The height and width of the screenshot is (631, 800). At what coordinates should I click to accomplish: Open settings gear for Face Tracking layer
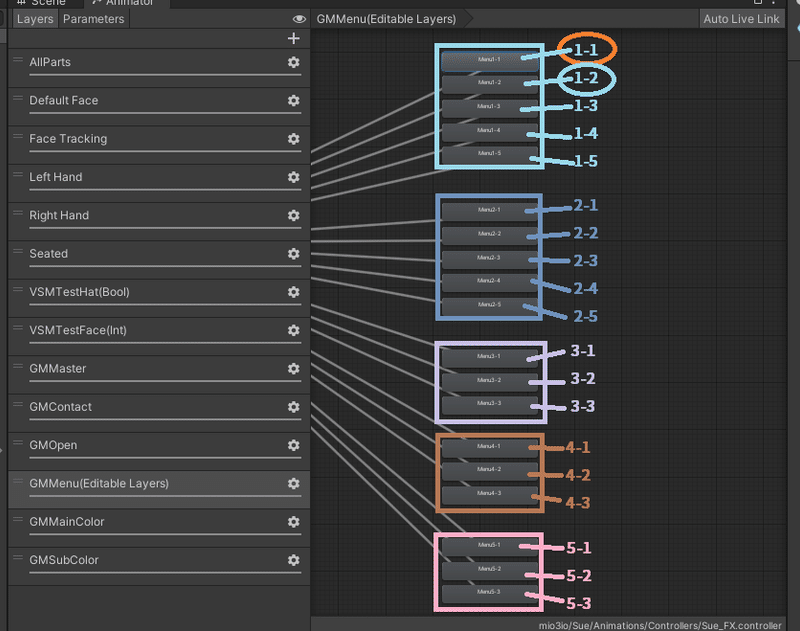tap(293, 139)
